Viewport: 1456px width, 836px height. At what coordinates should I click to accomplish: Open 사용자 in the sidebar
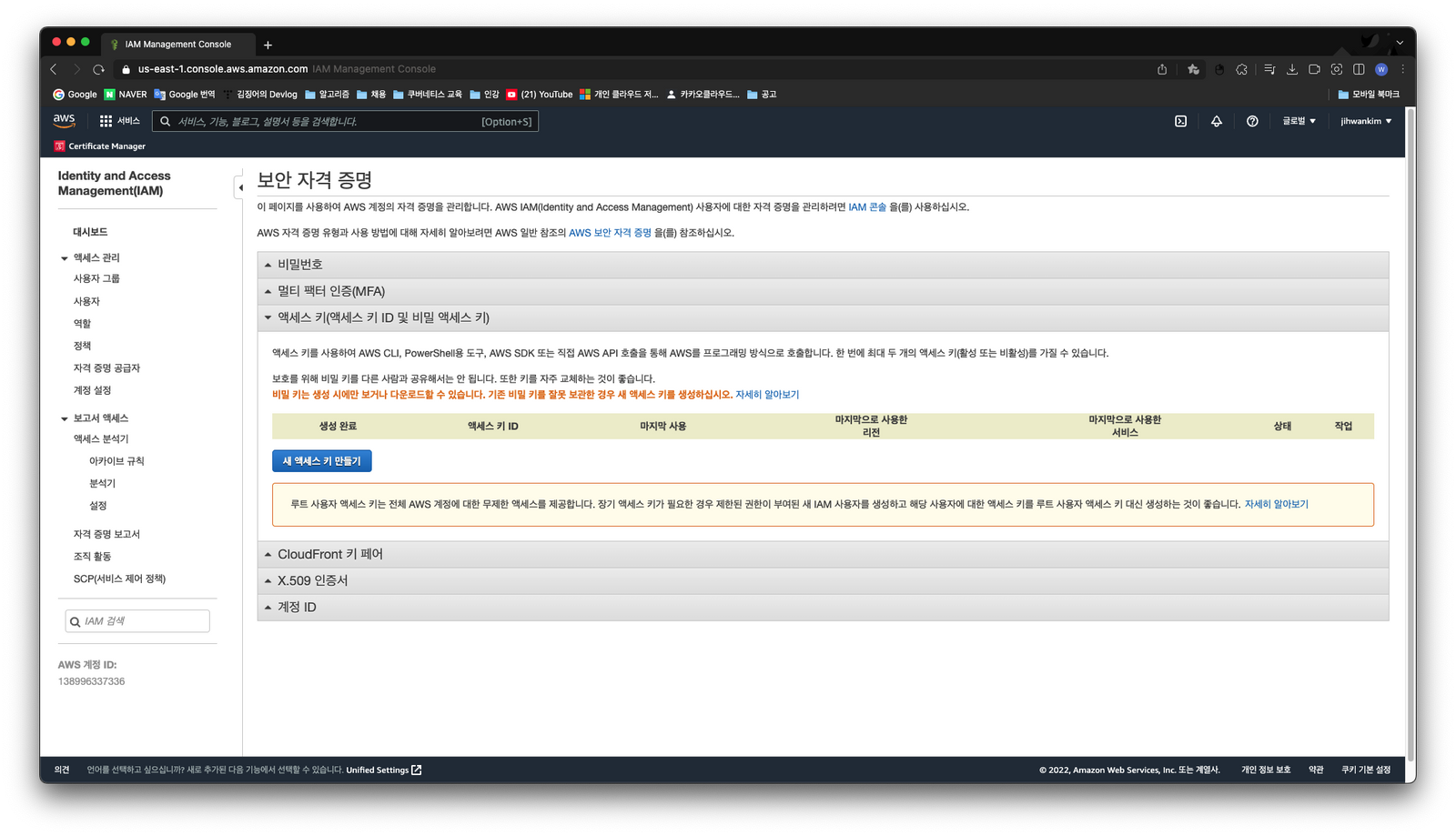pos(86,301)
